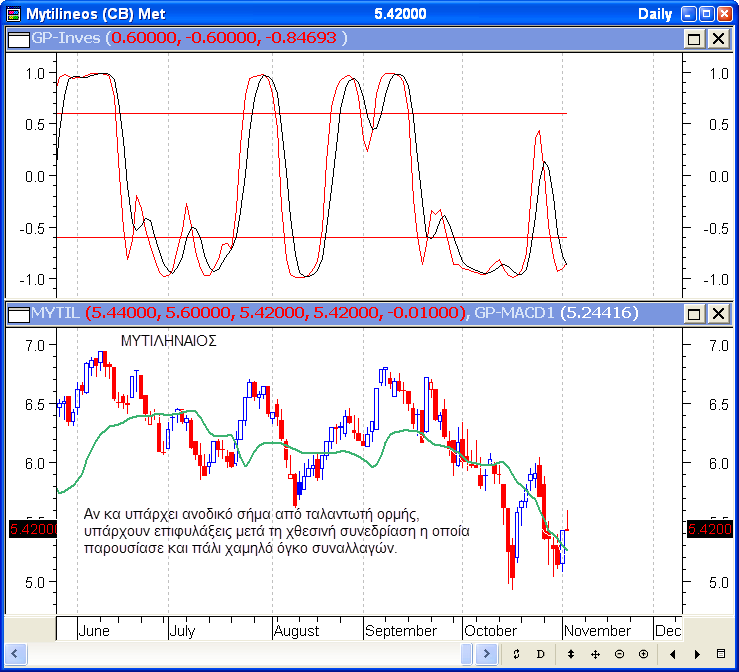Maximize the GP-Inves indicator pane
Viewport: 739px width, 672px height.
[x=694, y=38]
